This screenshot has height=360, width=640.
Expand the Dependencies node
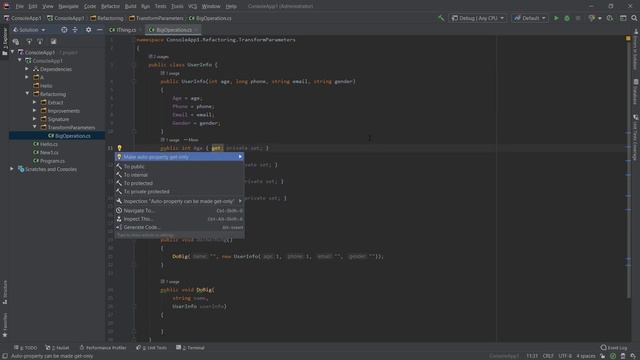(x=27, y=69)
